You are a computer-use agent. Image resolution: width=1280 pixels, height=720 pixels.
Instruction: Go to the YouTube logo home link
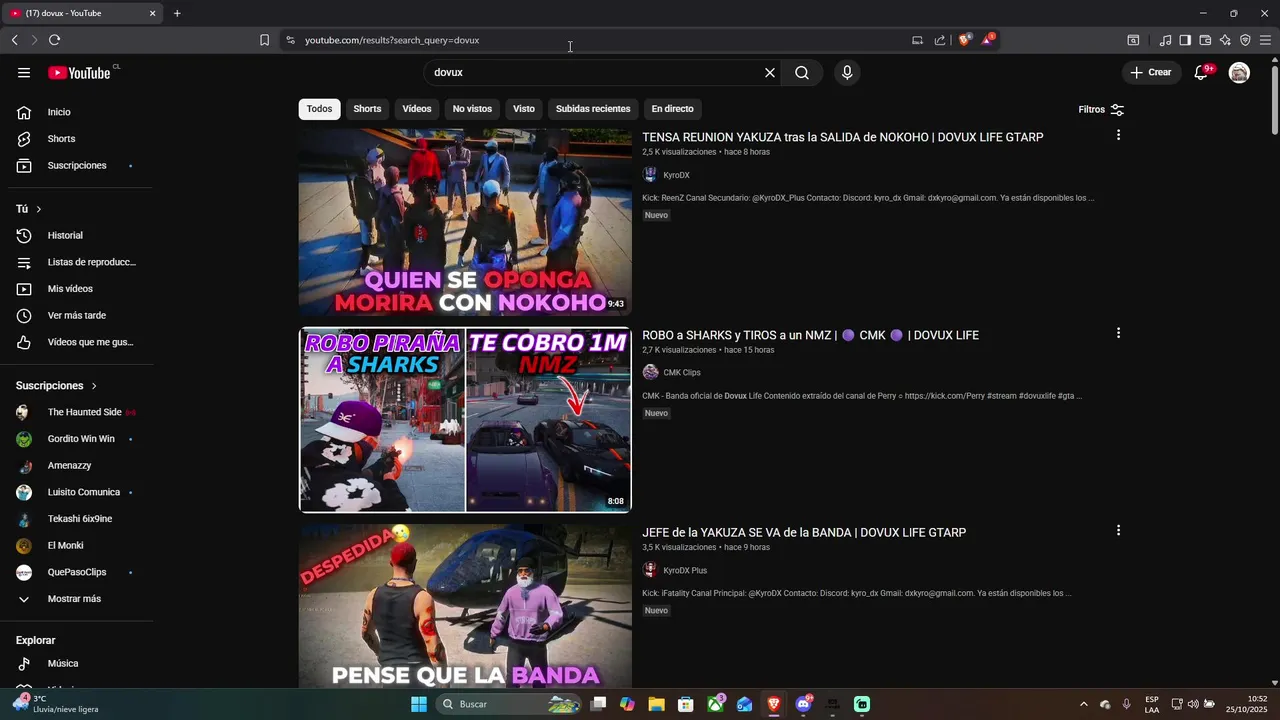click(79, 72)
